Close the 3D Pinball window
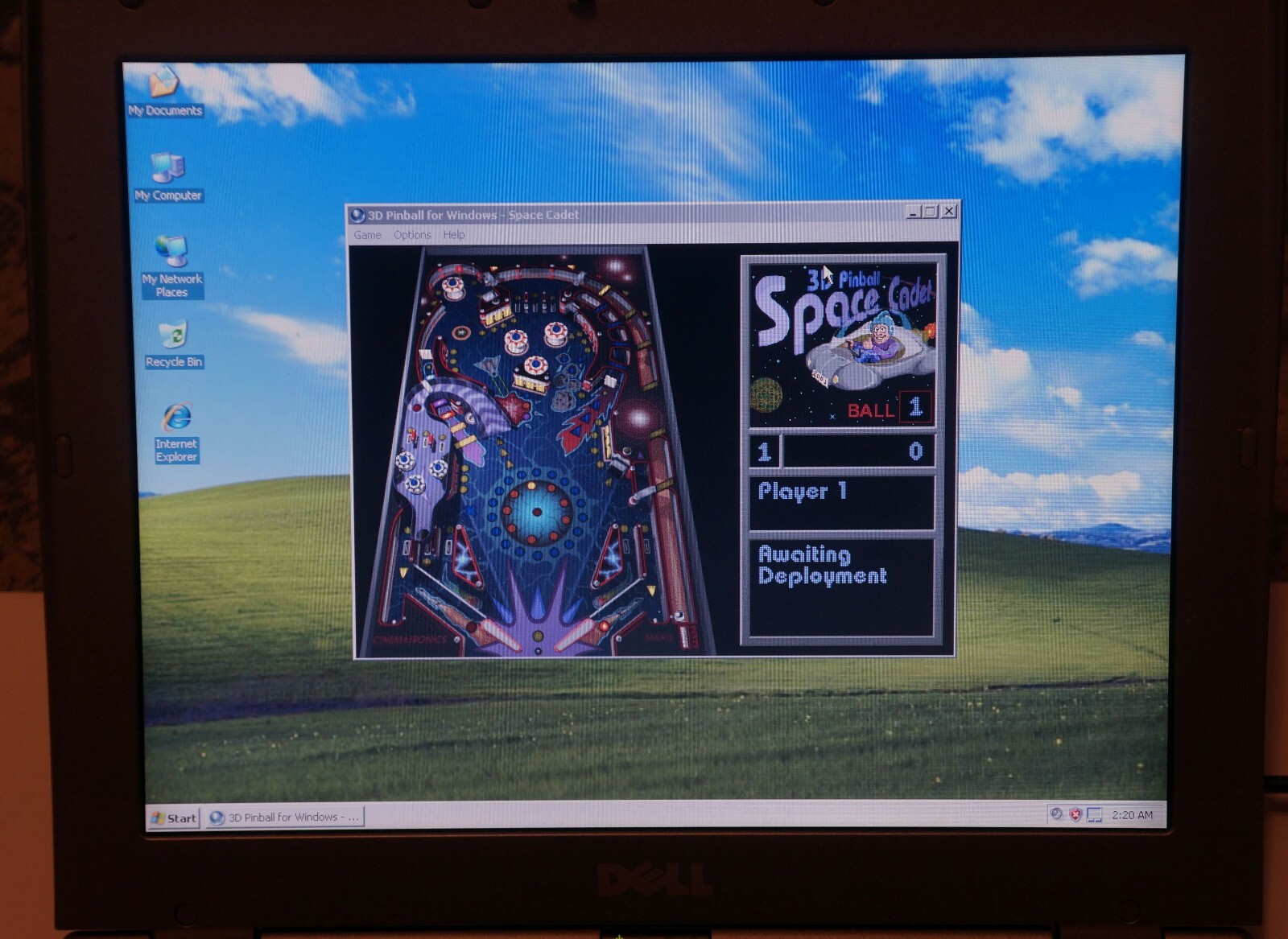The image size is (1288, 939). tap(949, 211)
